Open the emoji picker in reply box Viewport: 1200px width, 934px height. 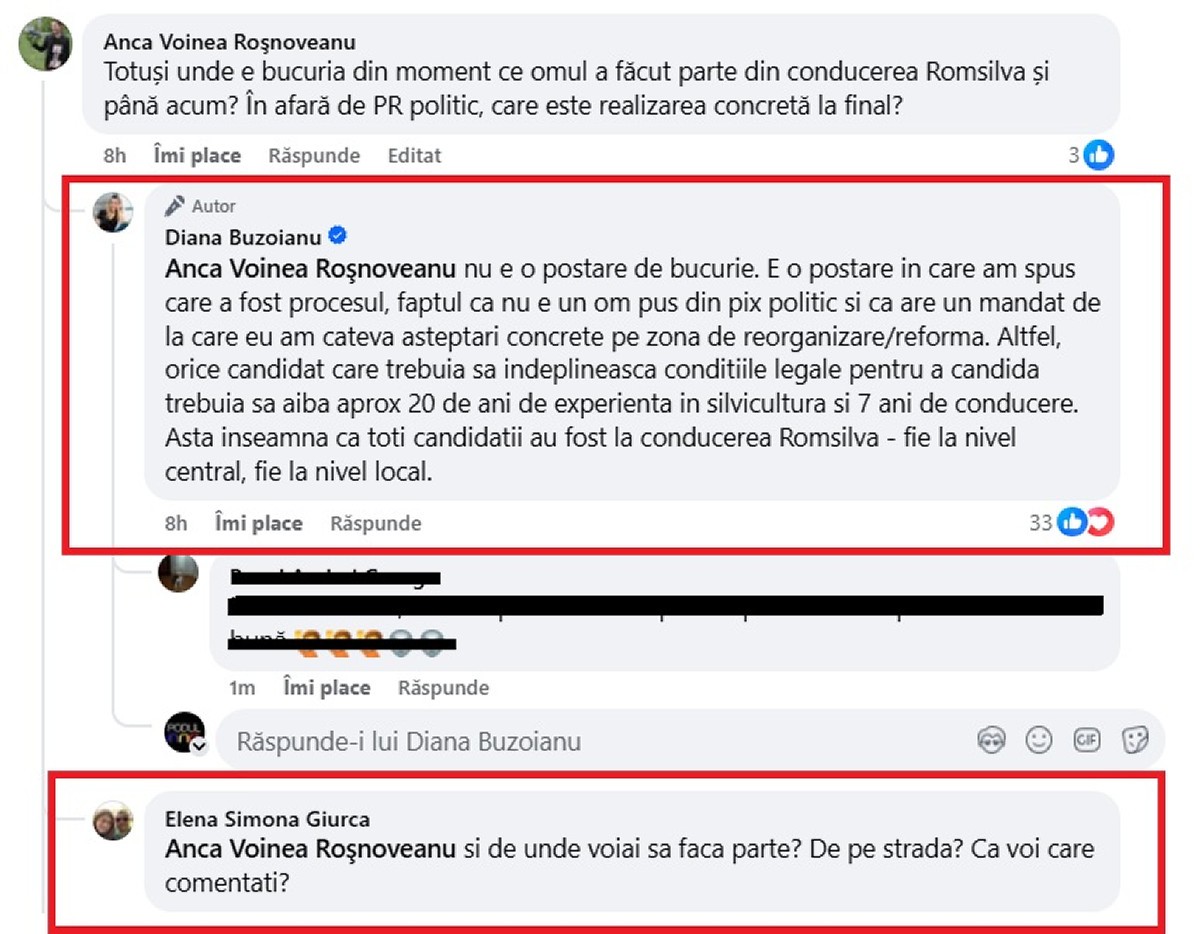click(x=1039, y=741)
